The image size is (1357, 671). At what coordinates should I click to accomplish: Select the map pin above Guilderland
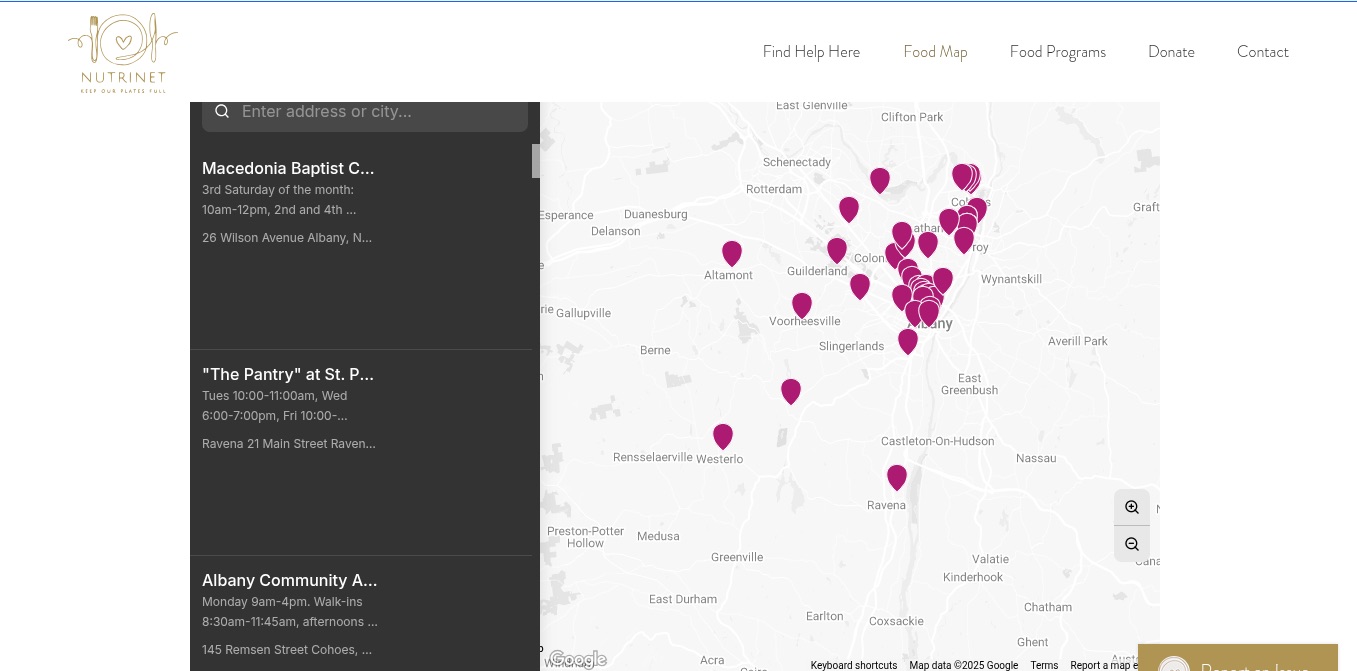(x=837, y=250)
